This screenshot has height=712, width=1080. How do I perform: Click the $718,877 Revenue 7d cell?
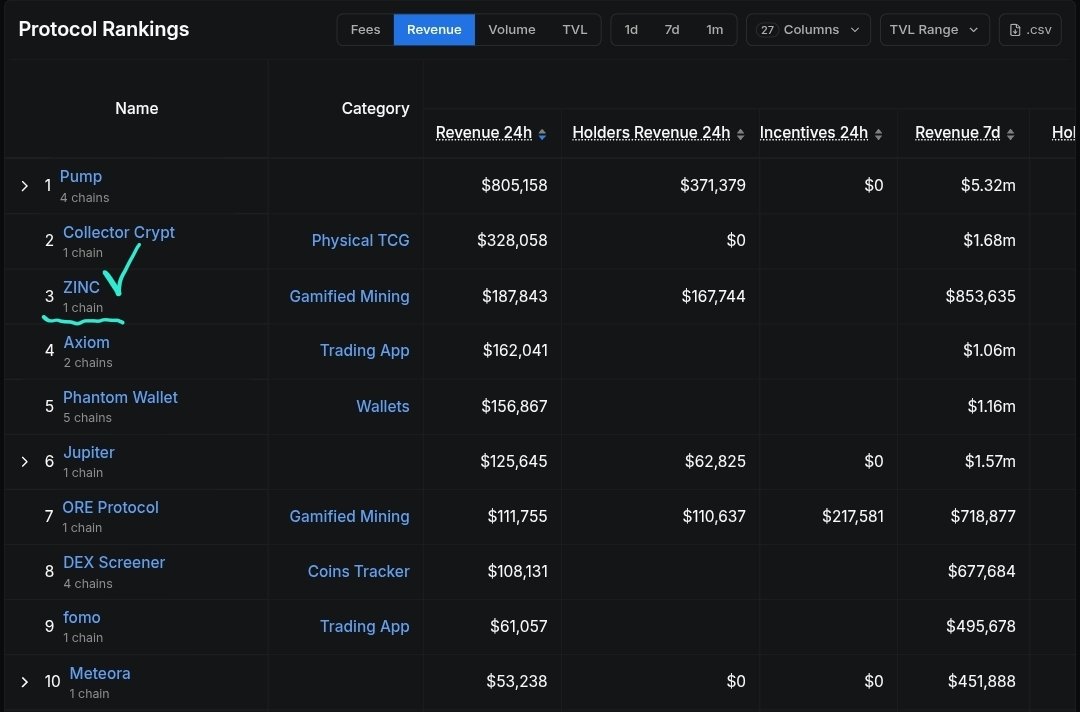coord(983,516)
